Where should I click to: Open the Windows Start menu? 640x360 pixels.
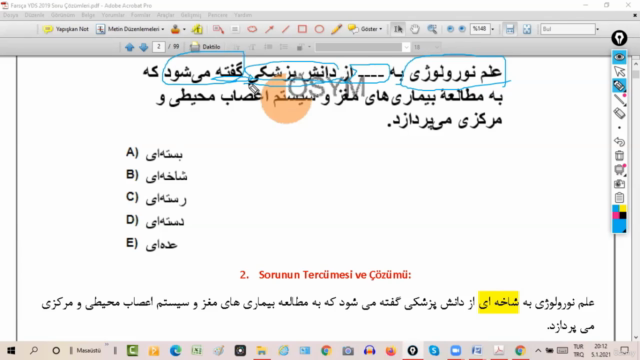tap(11, 351)
